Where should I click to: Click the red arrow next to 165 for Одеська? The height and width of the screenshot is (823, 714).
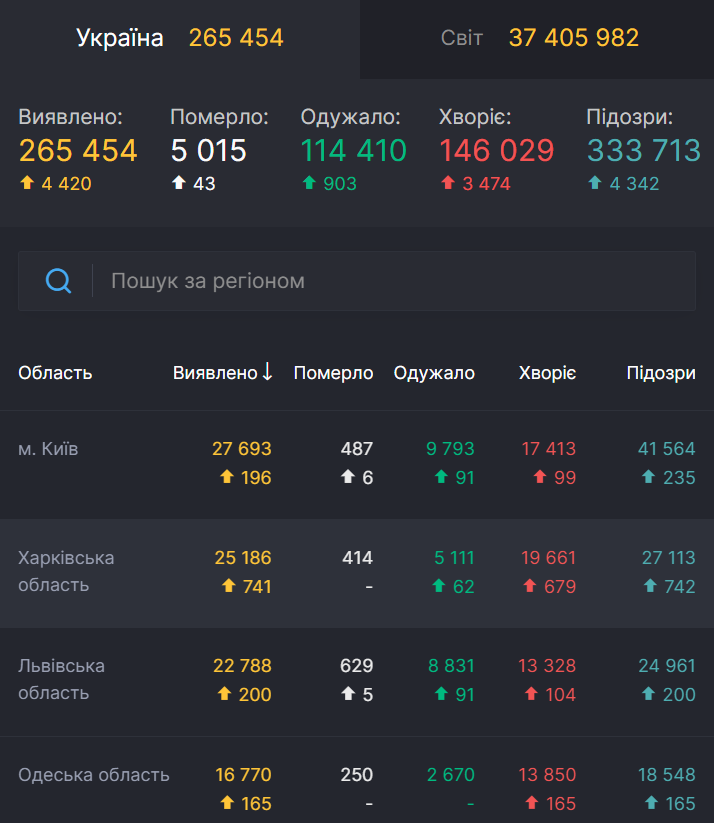531,802
